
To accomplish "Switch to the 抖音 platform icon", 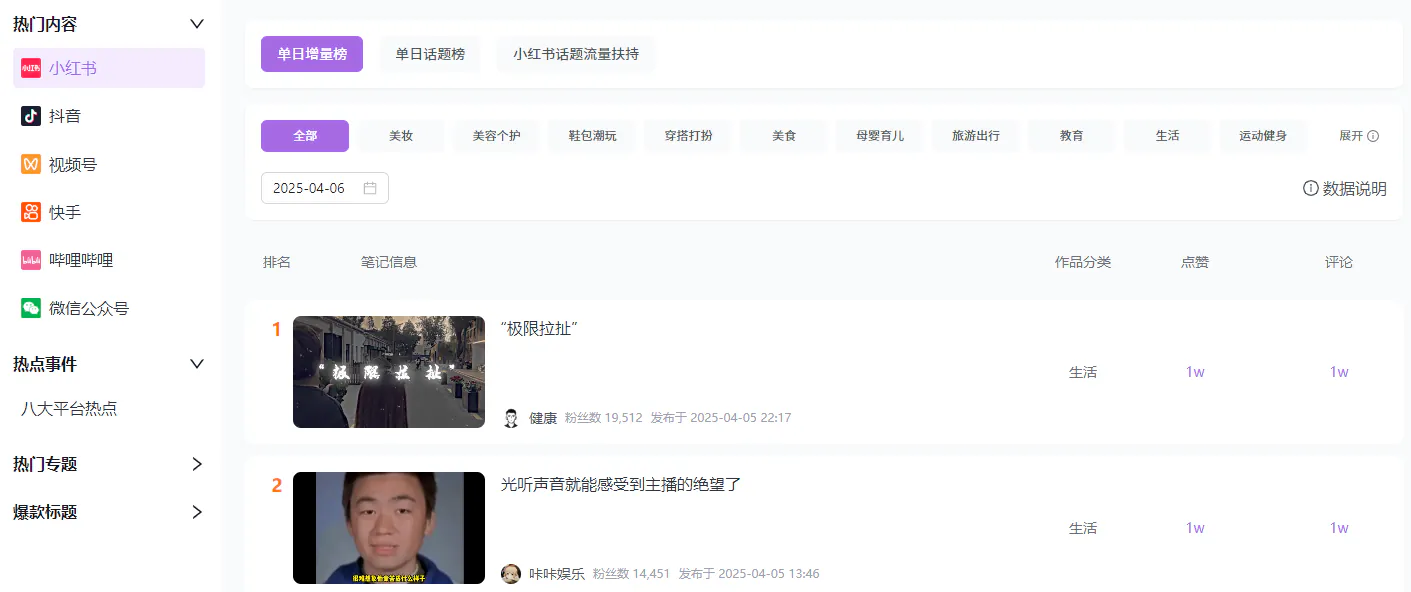I will [29, 116].
